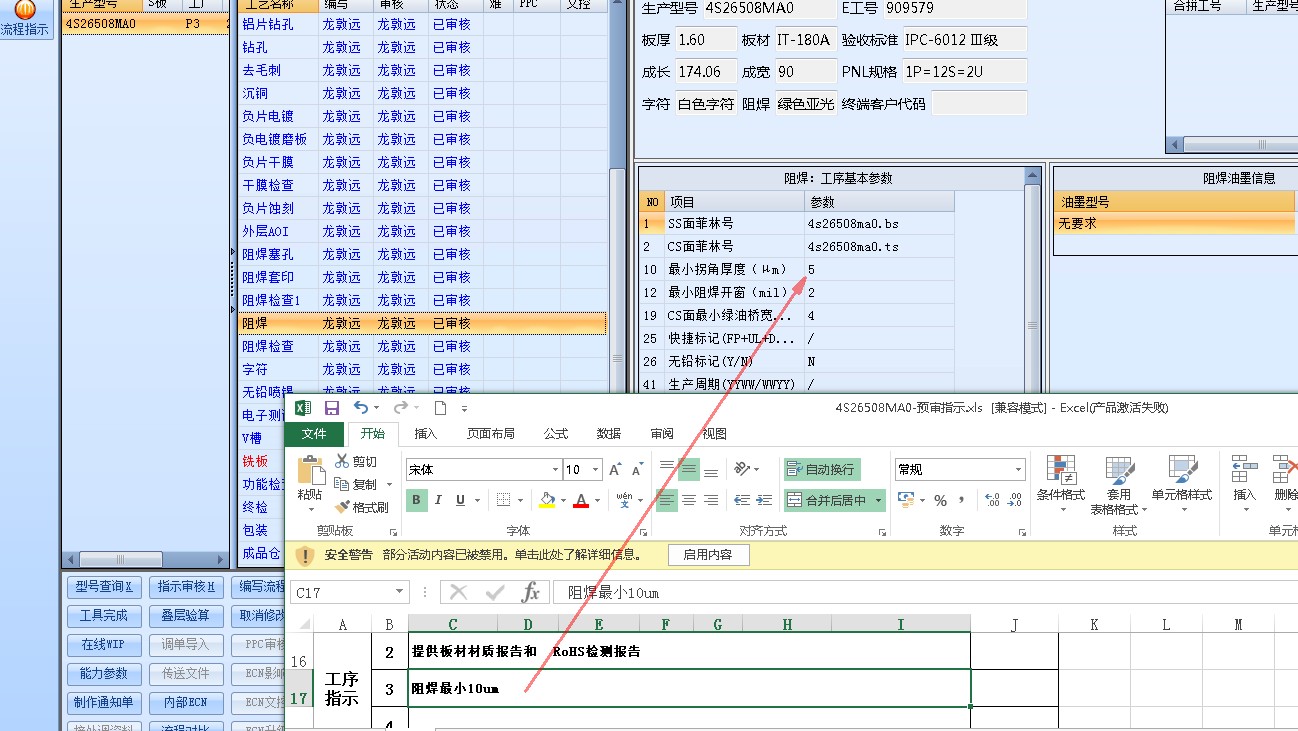Image resolution: width=1298 pixels, height=731 pixels.
Task: Toggle underline formatting
Action: coord(461,500)
